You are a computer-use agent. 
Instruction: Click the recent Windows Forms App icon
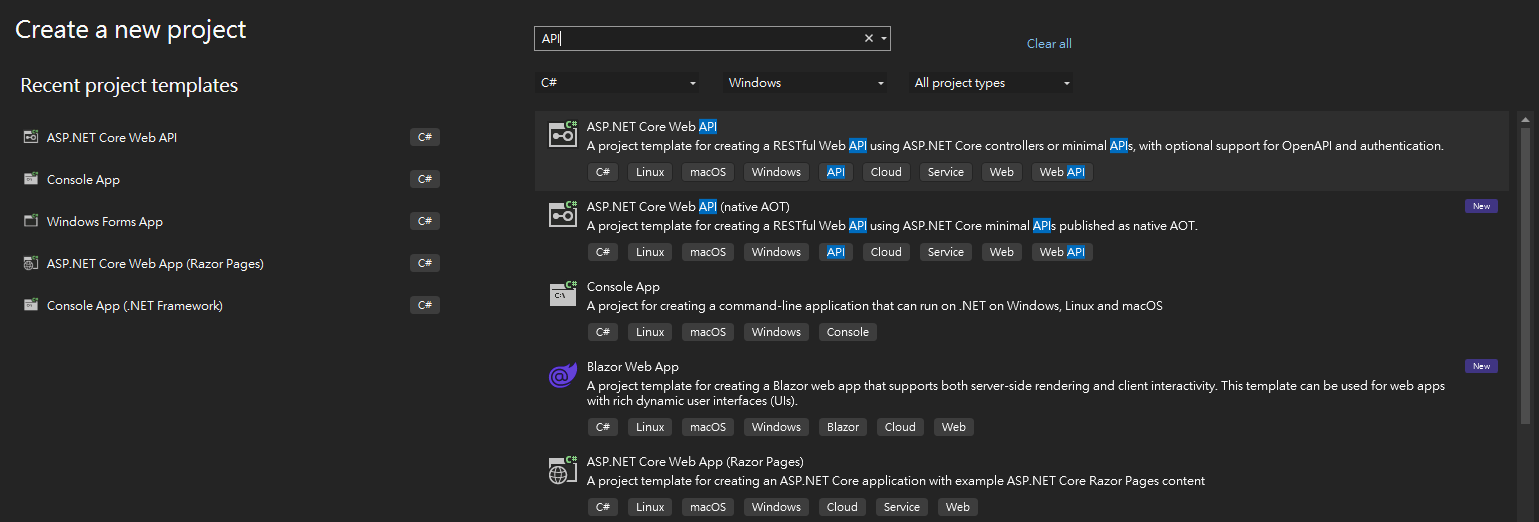click(31, 222)
